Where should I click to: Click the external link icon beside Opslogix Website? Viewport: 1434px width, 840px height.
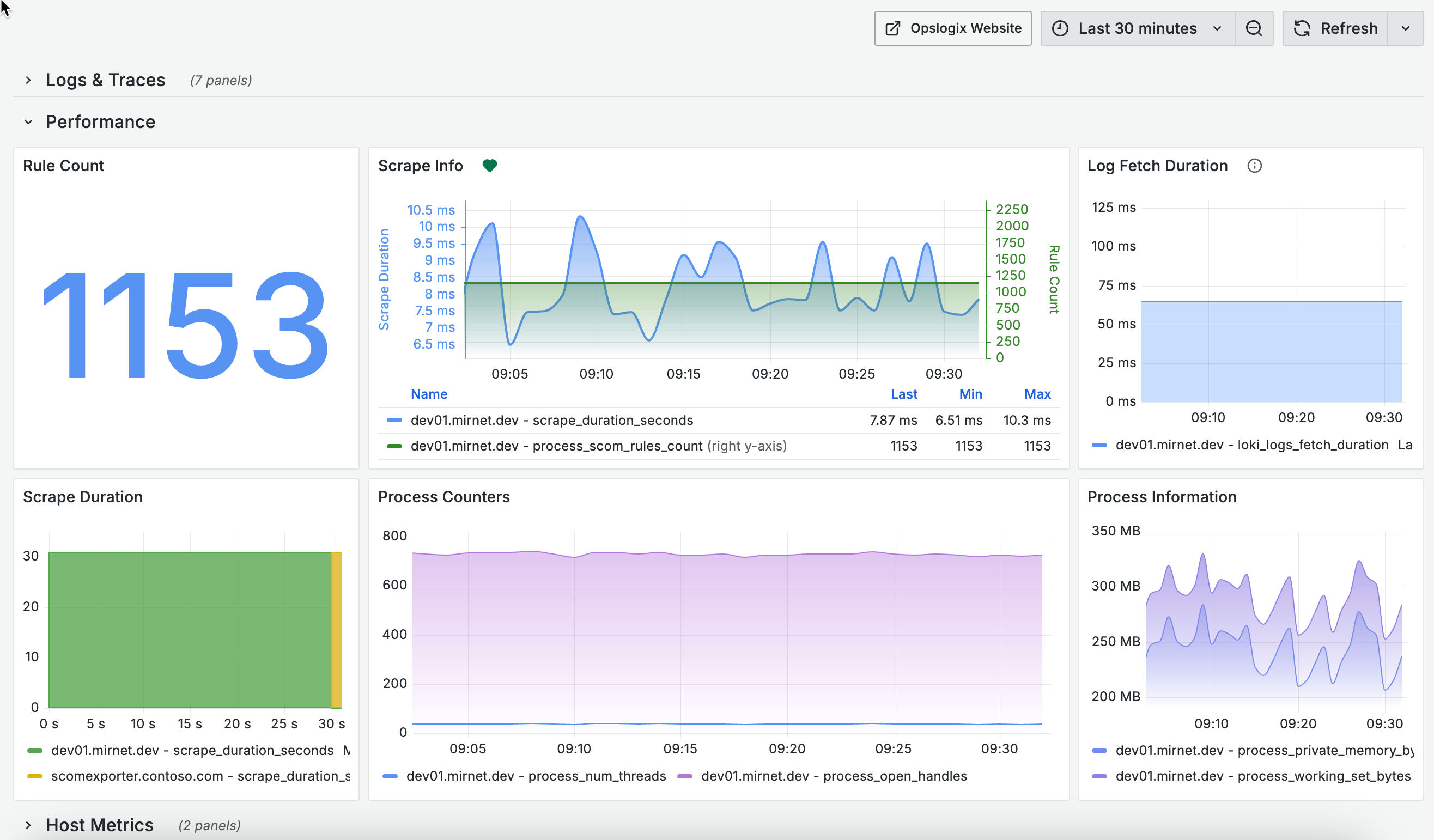coord(892,28)
